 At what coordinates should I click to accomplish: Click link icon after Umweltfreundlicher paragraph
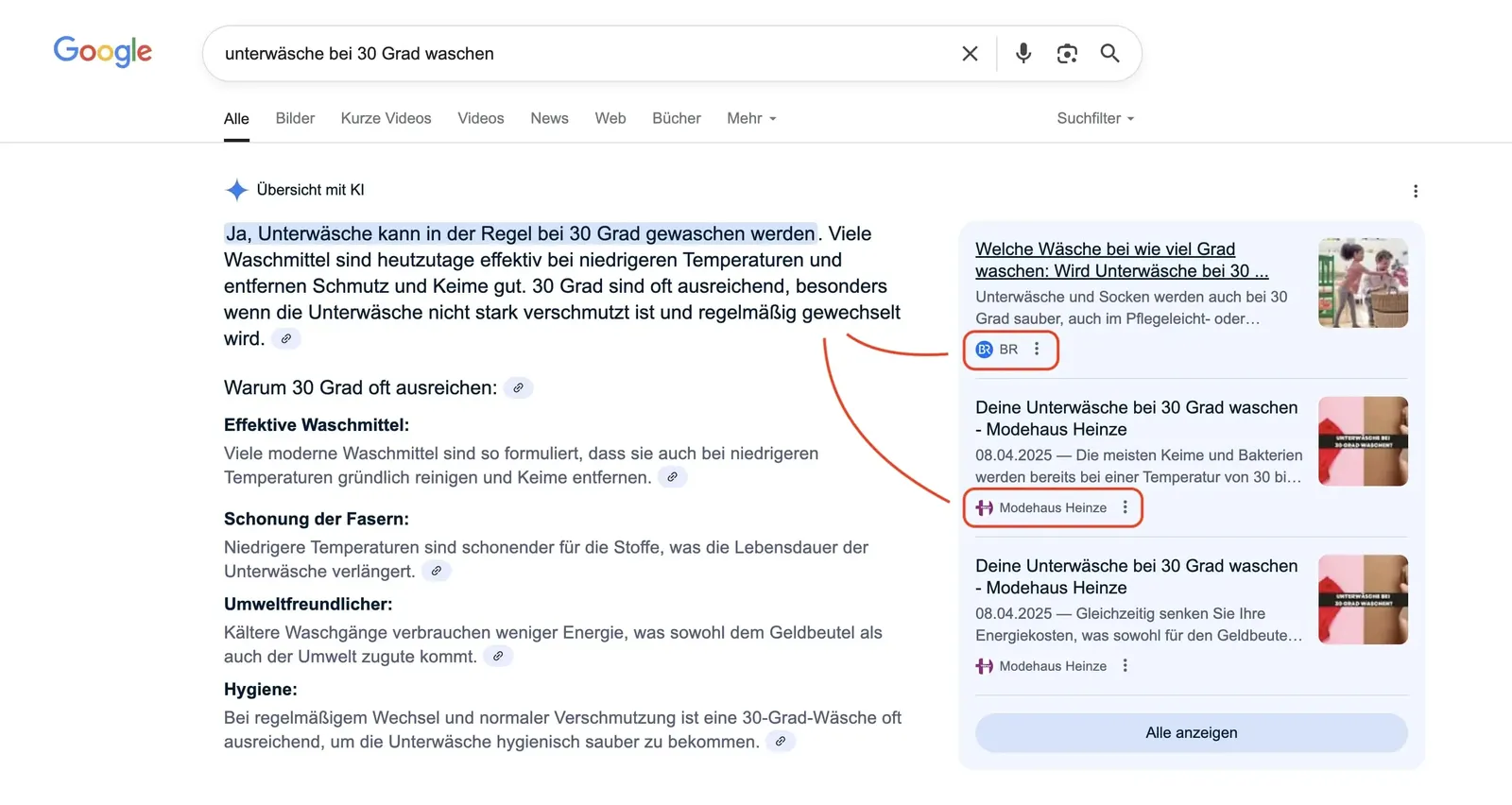pyautogui.click(x=498, y=656)
